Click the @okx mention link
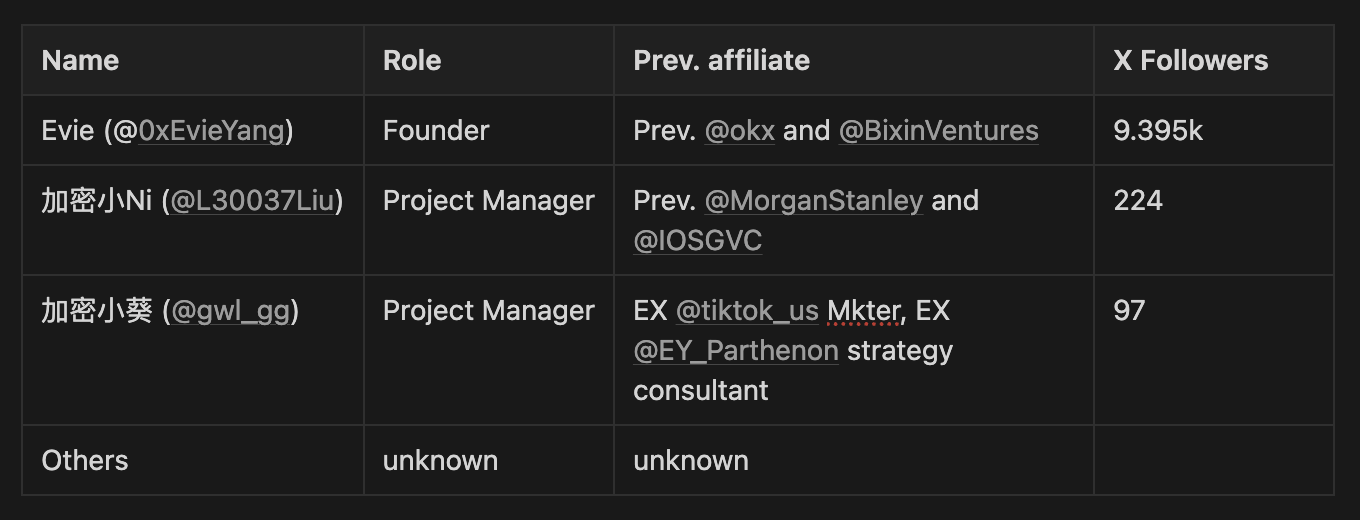Viewport: 1360px width, 520px height. pos(740,131)
